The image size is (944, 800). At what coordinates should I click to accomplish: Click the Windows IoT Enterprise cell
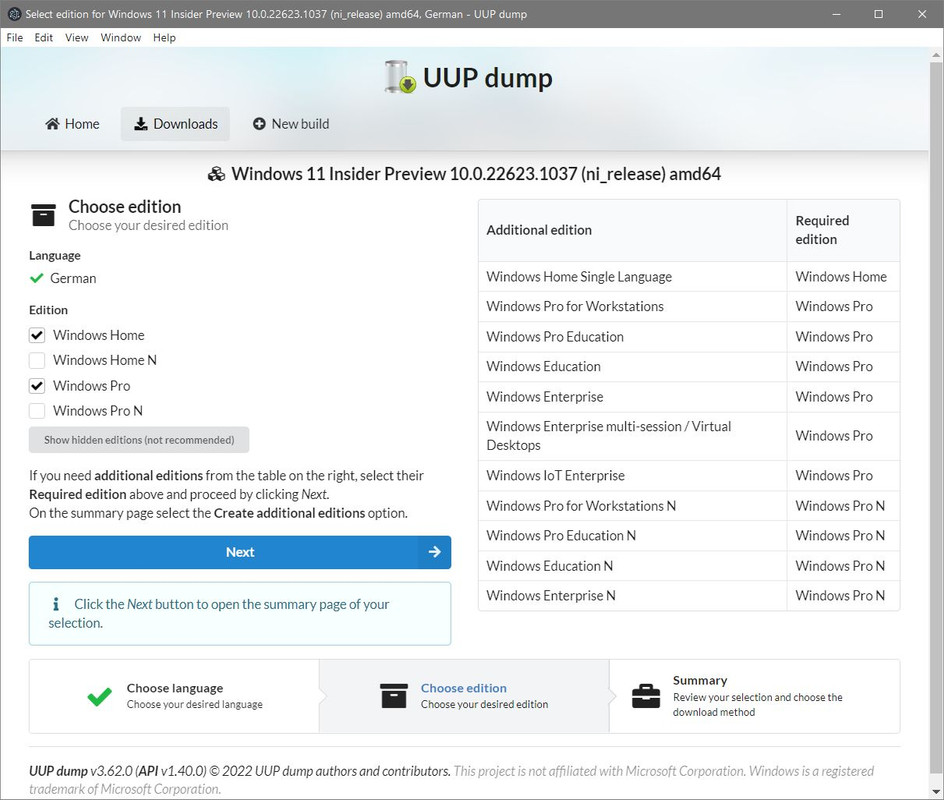tap(633, 476)
